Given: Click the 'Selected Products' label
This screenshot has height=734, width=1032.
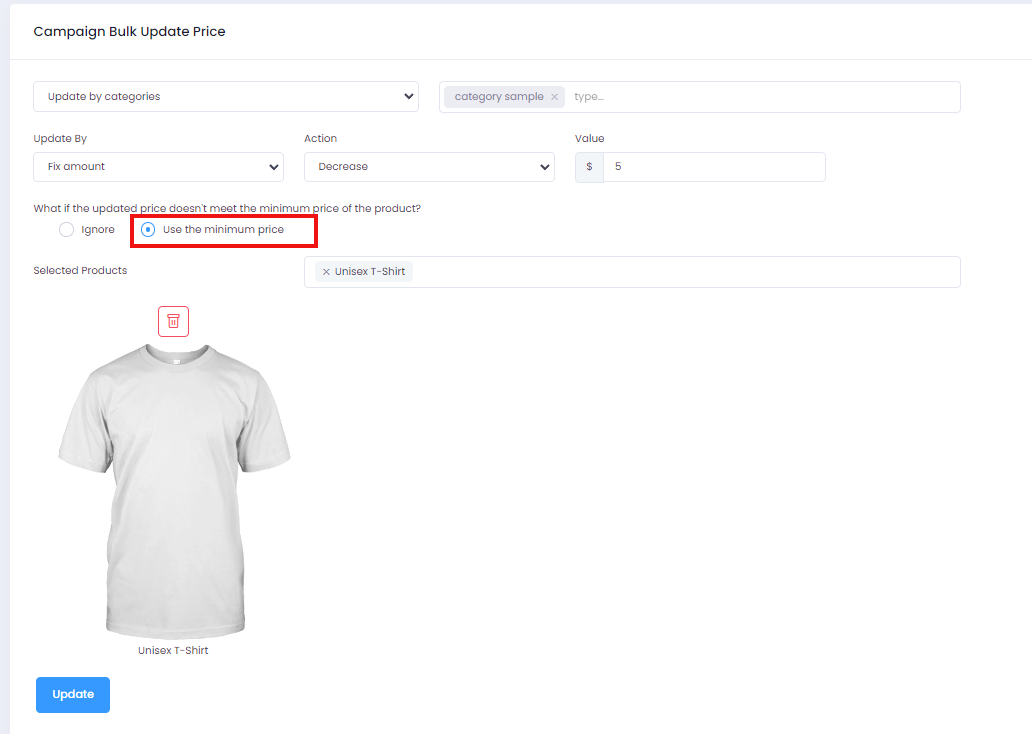Looking at the screenshot, I should pos(80,271).
